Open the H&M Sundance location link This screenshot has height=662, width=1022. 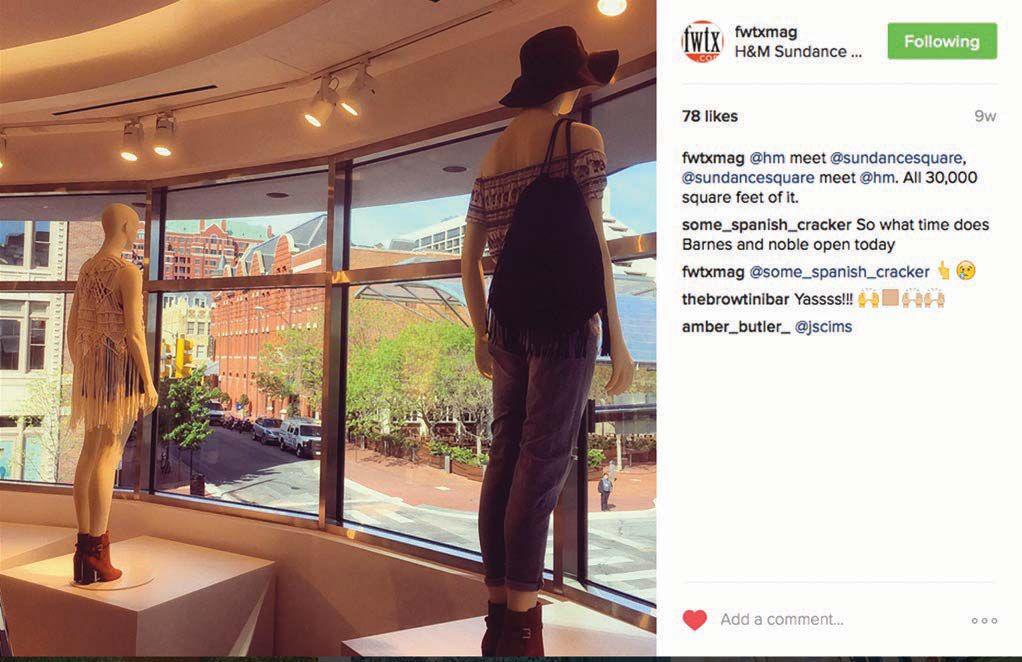click(x=798, y=52)
